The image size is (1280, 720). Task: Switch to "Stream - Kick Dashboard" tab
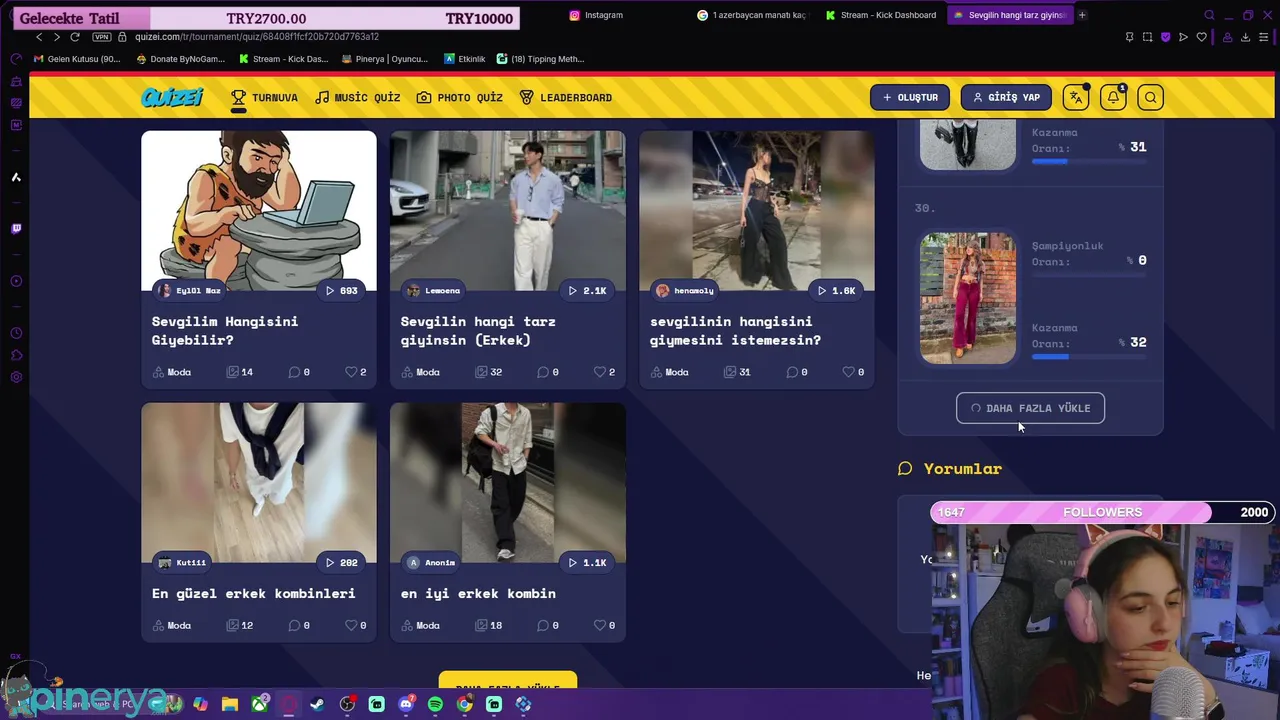[x=882, y=15]
